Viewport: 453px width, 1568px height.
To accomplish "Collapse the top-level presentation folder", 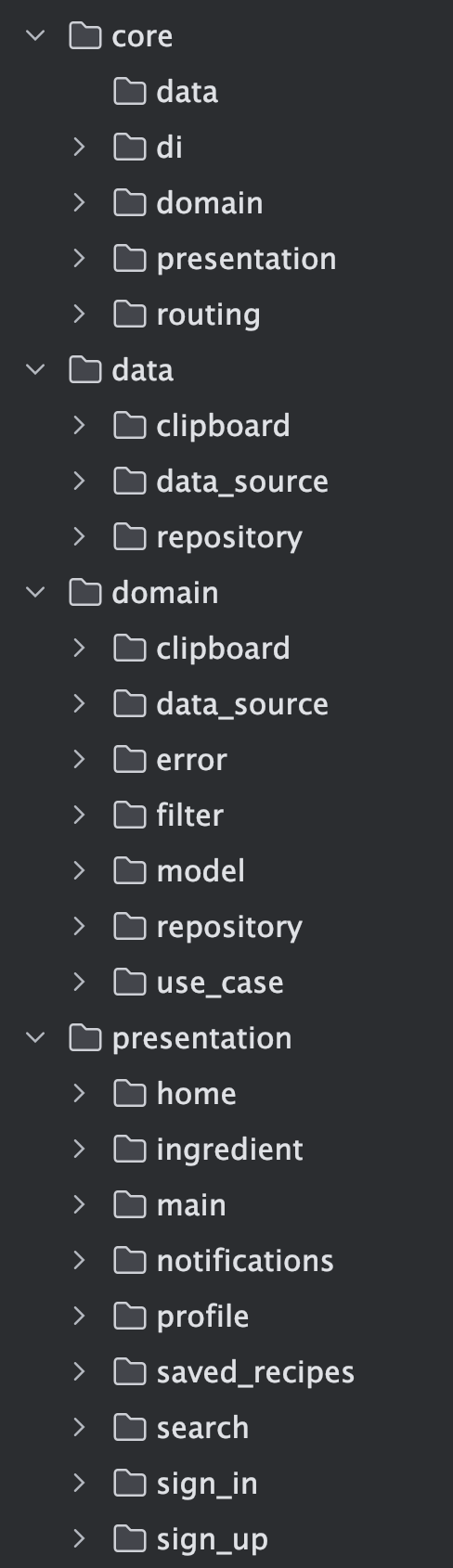I will [35, 1038].
